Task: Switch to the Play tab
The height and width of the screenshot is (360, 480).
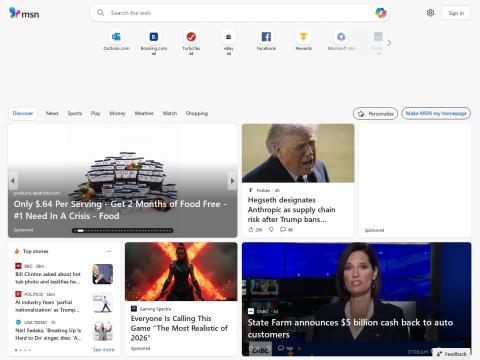Action: pos(95,113)
